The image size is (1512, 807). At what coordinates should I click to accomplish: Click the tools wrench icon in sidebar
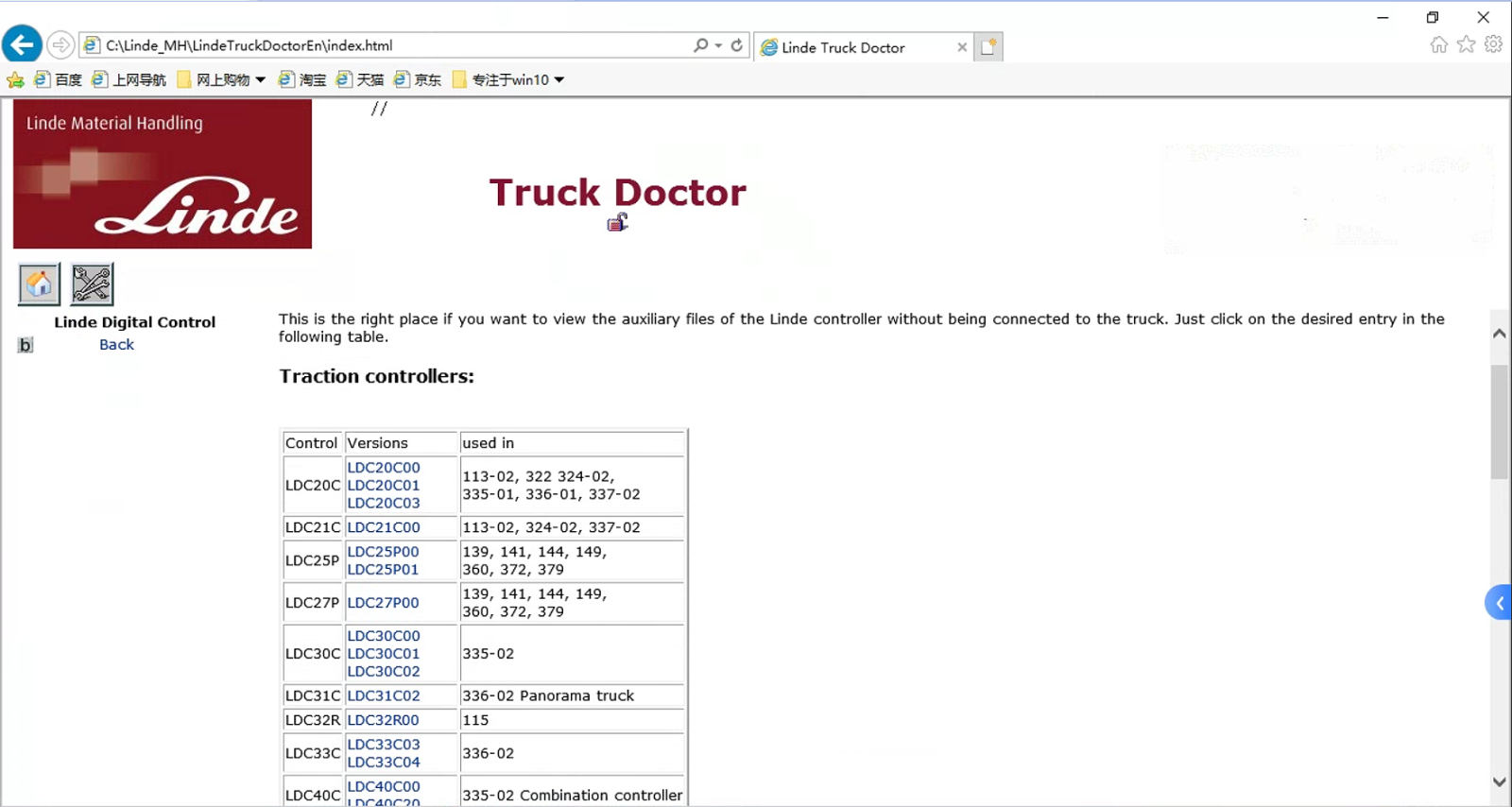[x=92, y=283]
